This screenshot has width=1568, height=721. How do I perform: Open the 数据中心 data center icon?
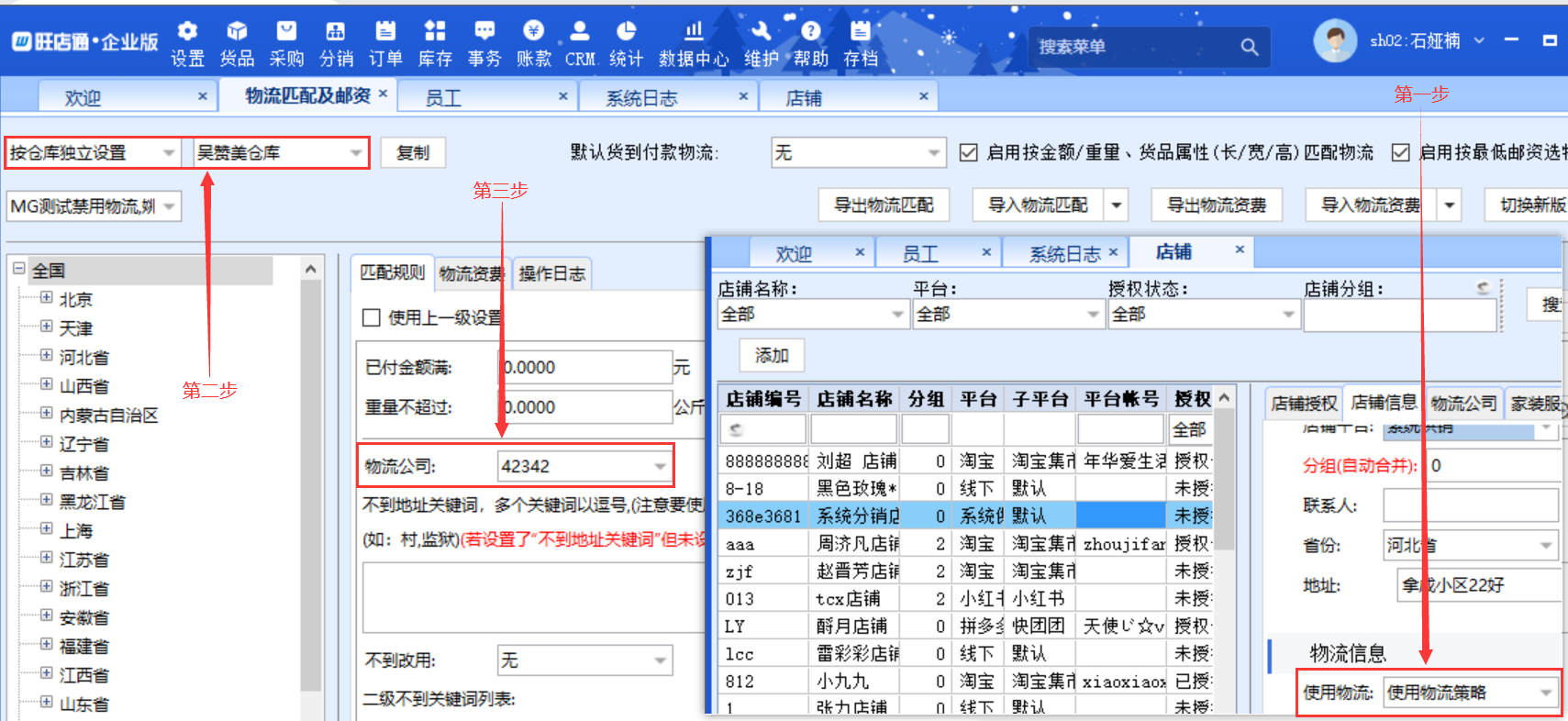(x=694, y=32)
